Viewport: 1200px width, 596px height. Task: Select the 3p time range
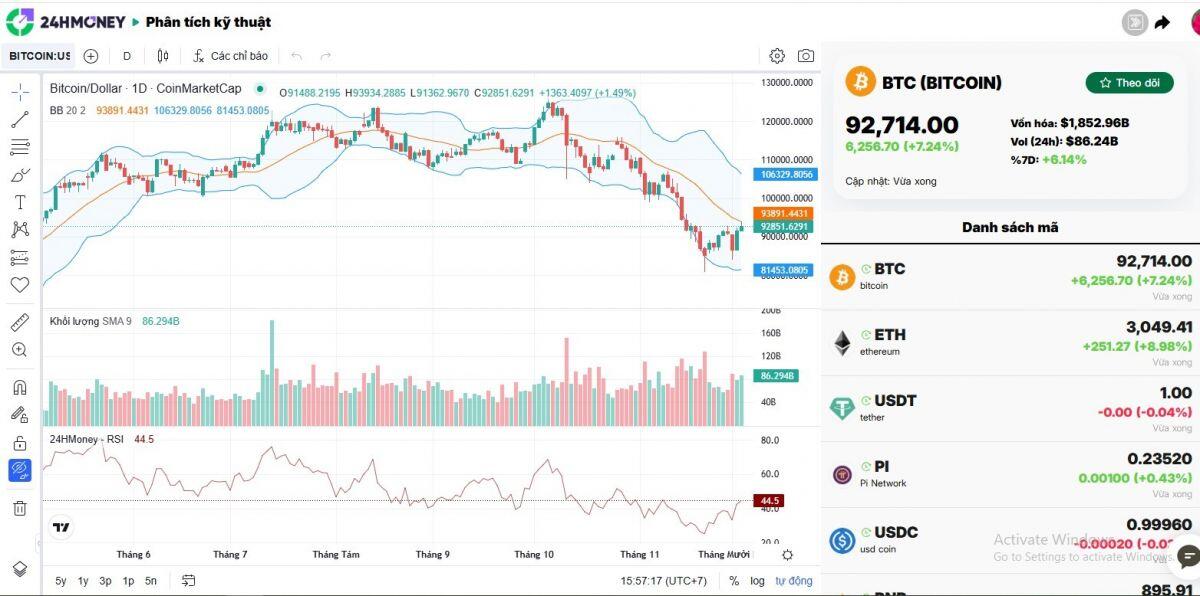tap(105, 580)
